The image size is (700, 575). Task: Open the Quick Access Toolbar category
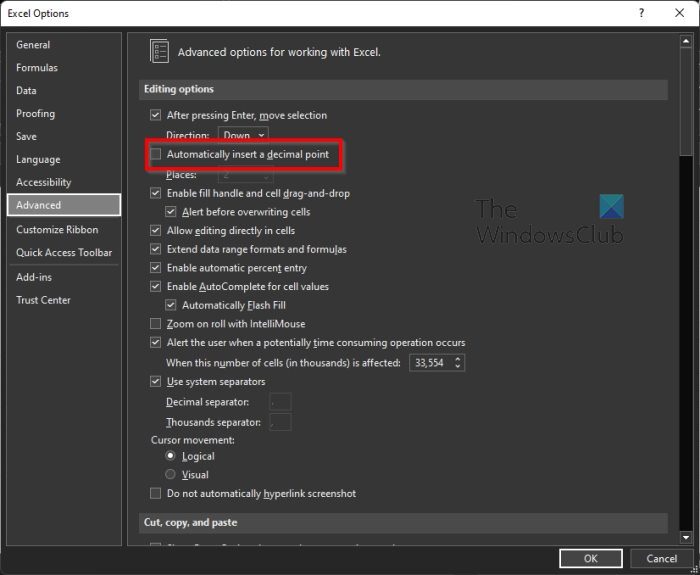coord(64,252)
